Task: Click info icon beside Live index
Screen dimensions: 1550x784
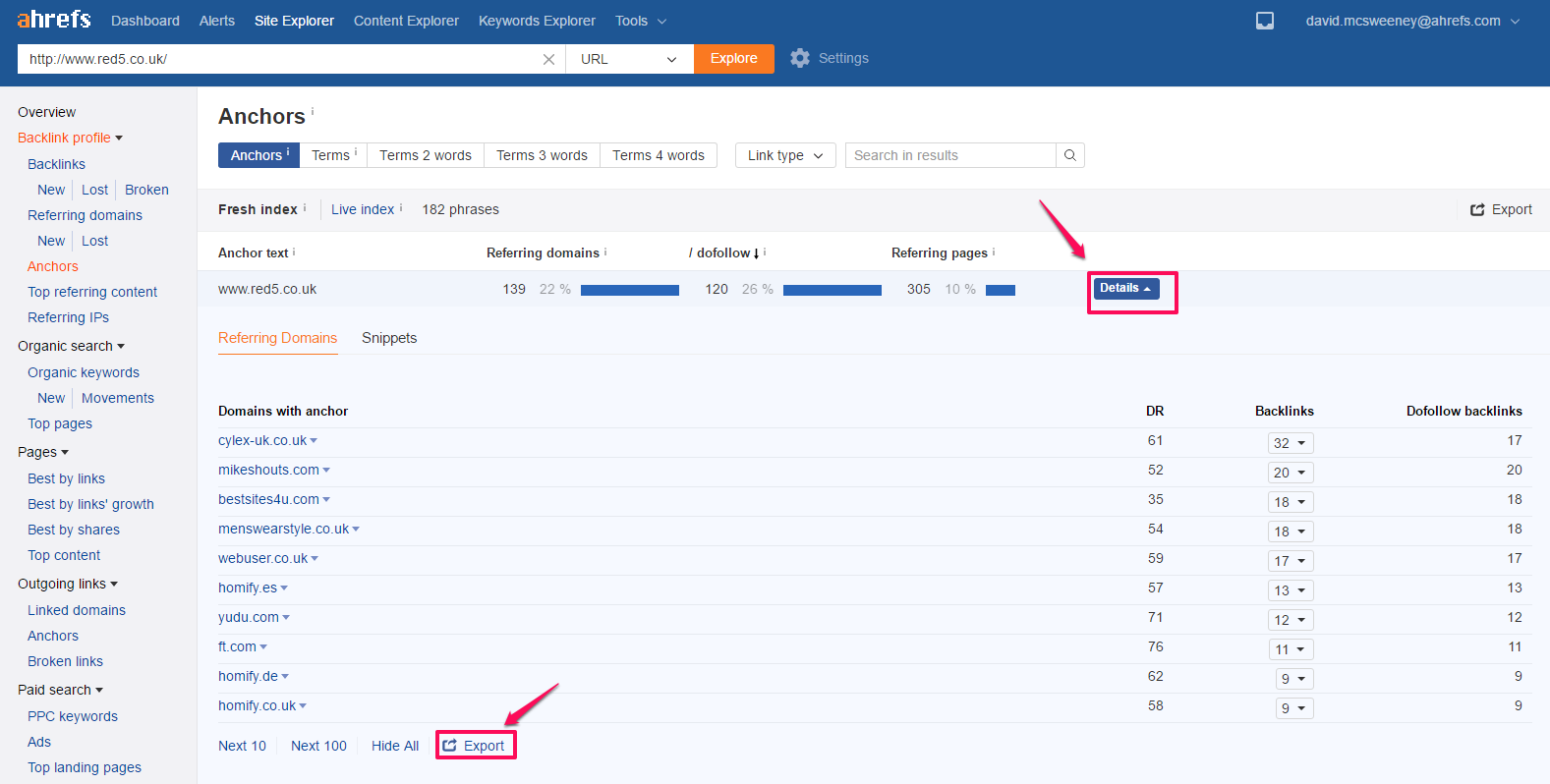Action: coord(401,207)
